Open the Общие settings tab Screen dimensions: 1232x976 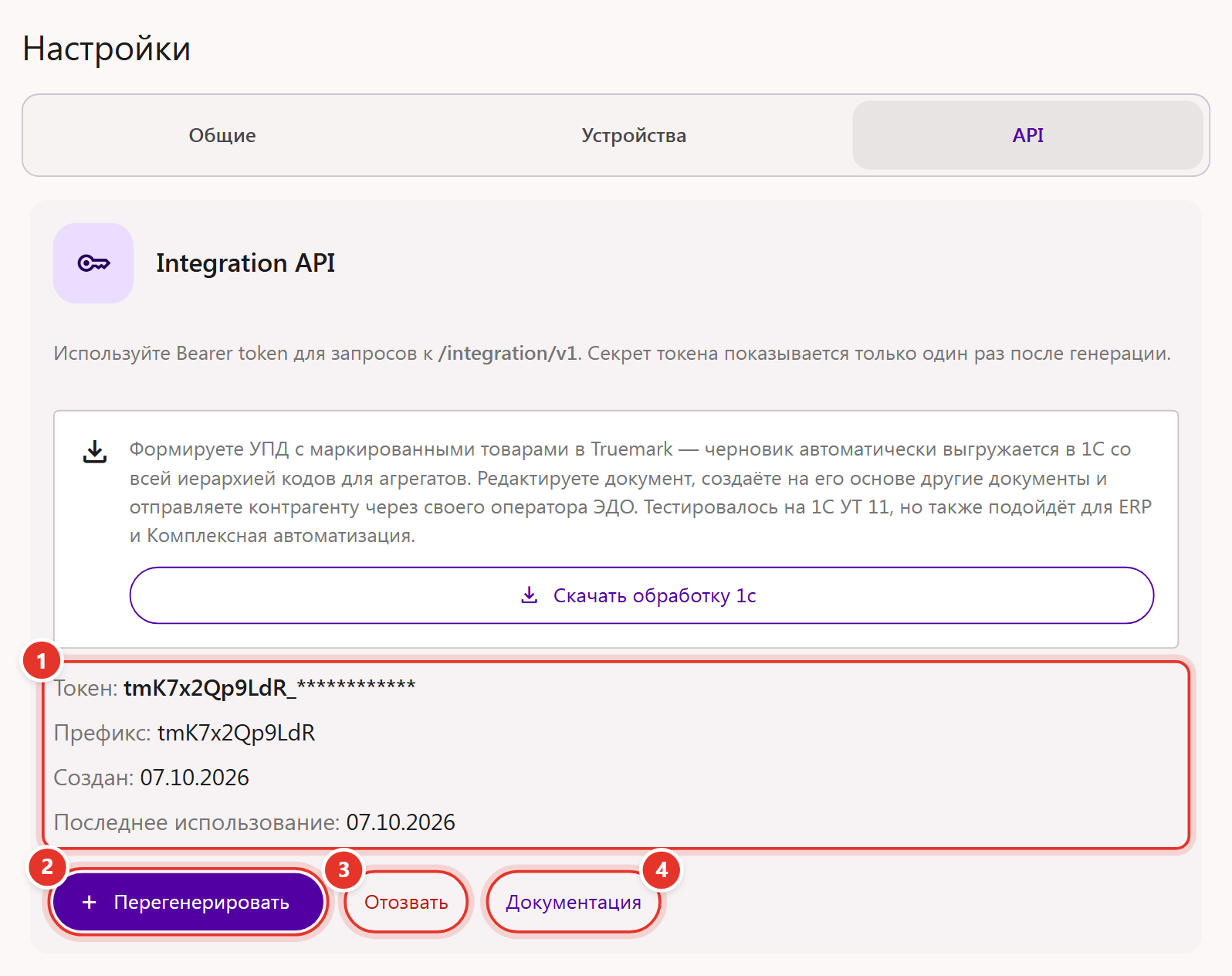[222, 135]
